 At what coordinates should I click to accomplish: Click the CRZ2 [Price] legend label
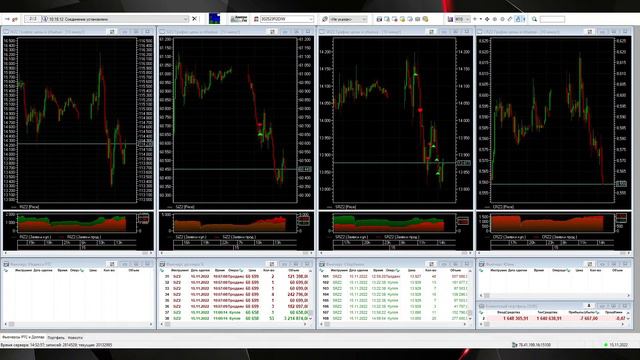(503, 207)
